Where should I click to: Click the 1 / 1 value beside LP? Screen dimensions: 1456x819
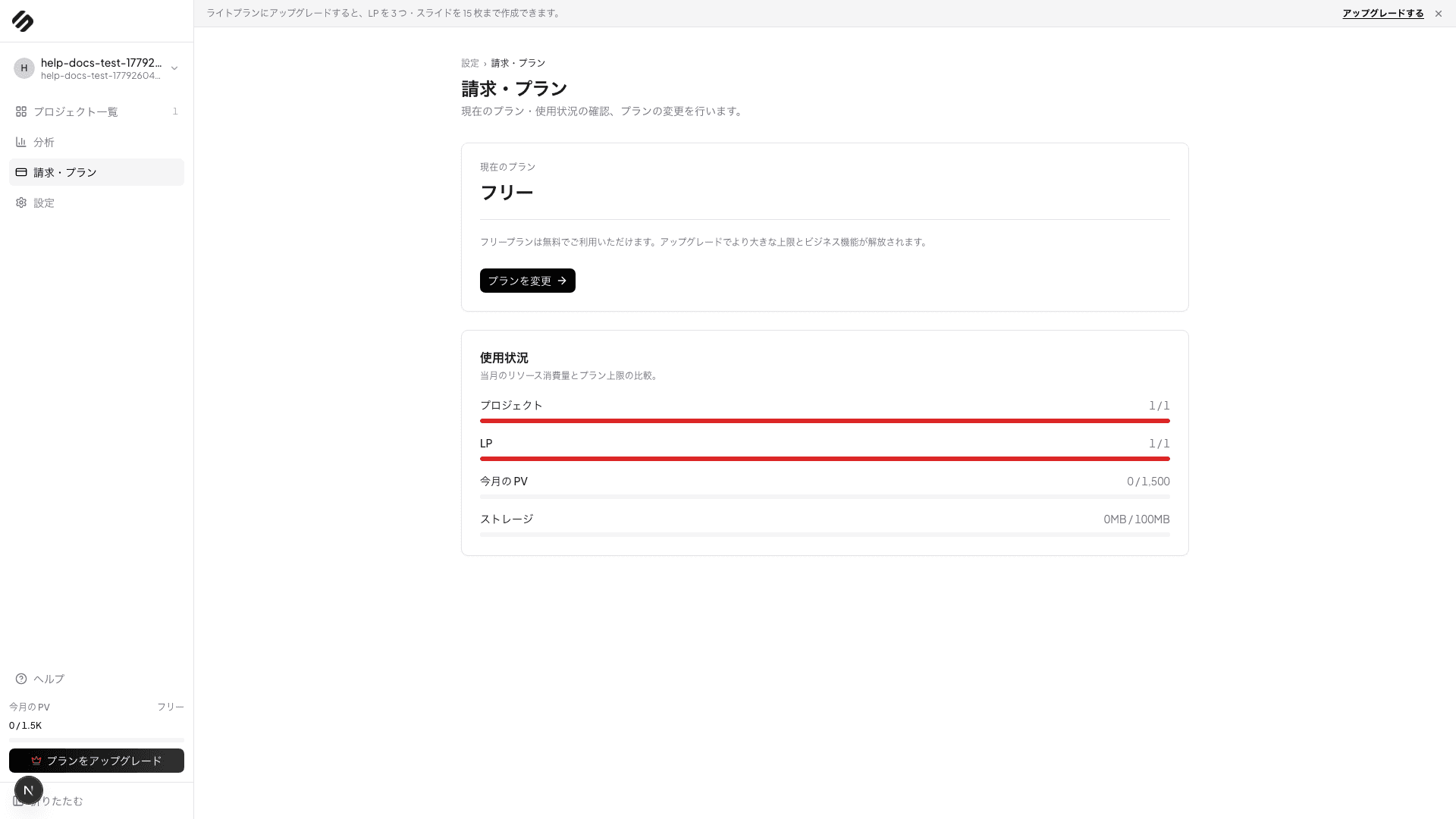1159,444
